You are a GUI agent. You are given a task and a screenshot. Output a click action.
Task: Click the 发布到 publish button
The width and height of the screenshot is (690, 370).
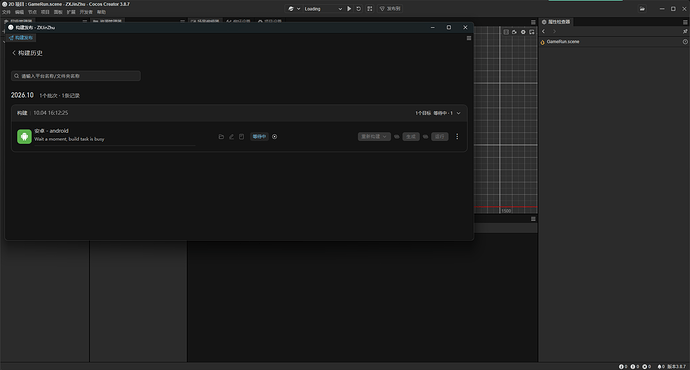tap(390, 9)
